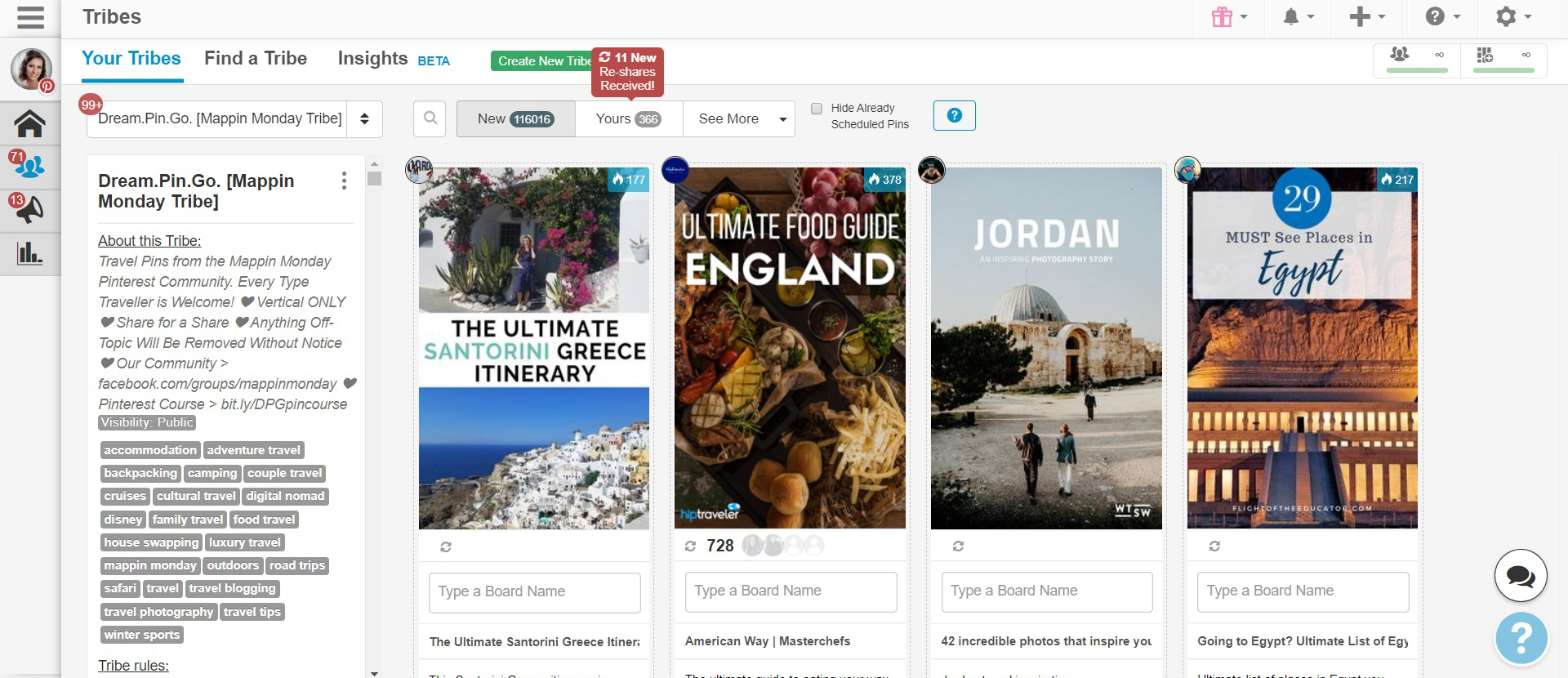The image size is (1568, 678).
Task: Switch to Find a Tribe tab
Action: pyautogui.click(x=256, y=59)
